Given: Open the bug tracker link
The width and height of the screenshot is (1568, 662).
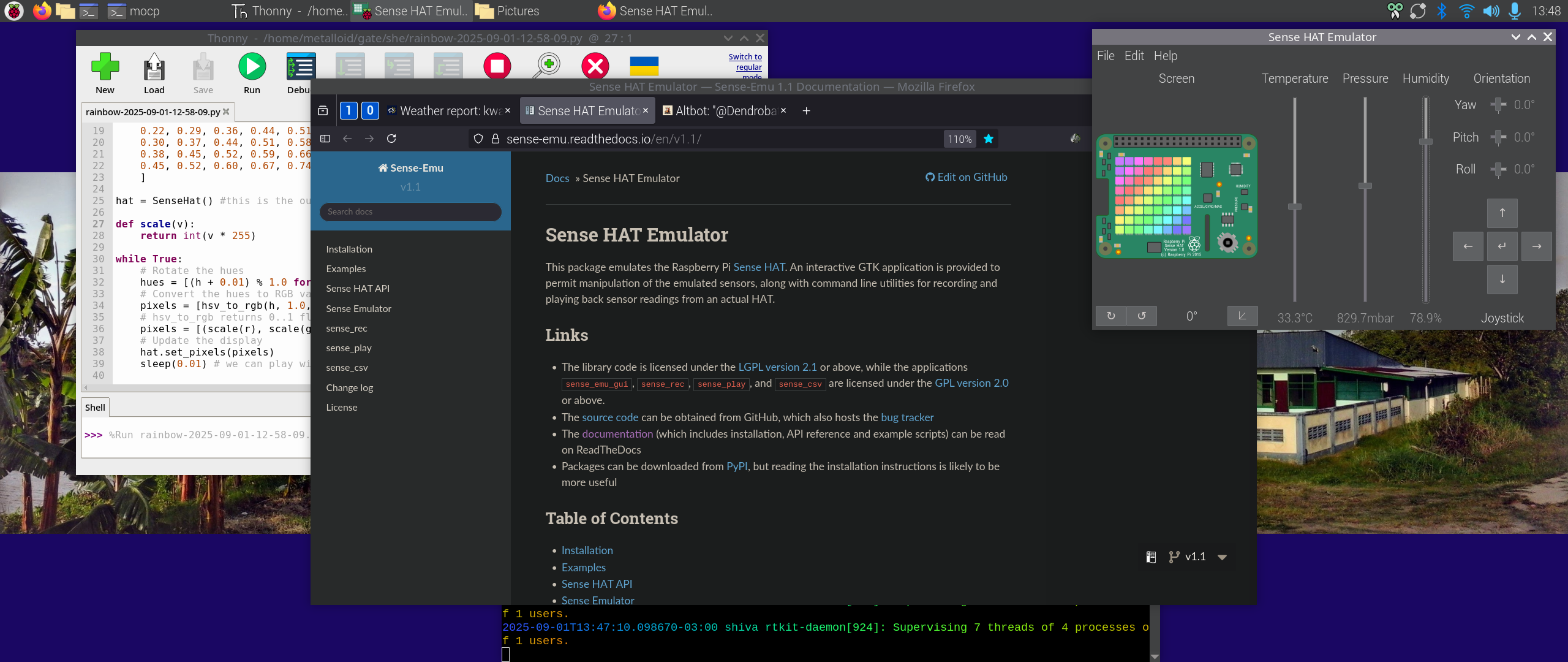Looking at the screenshot, I should point(907,417).
